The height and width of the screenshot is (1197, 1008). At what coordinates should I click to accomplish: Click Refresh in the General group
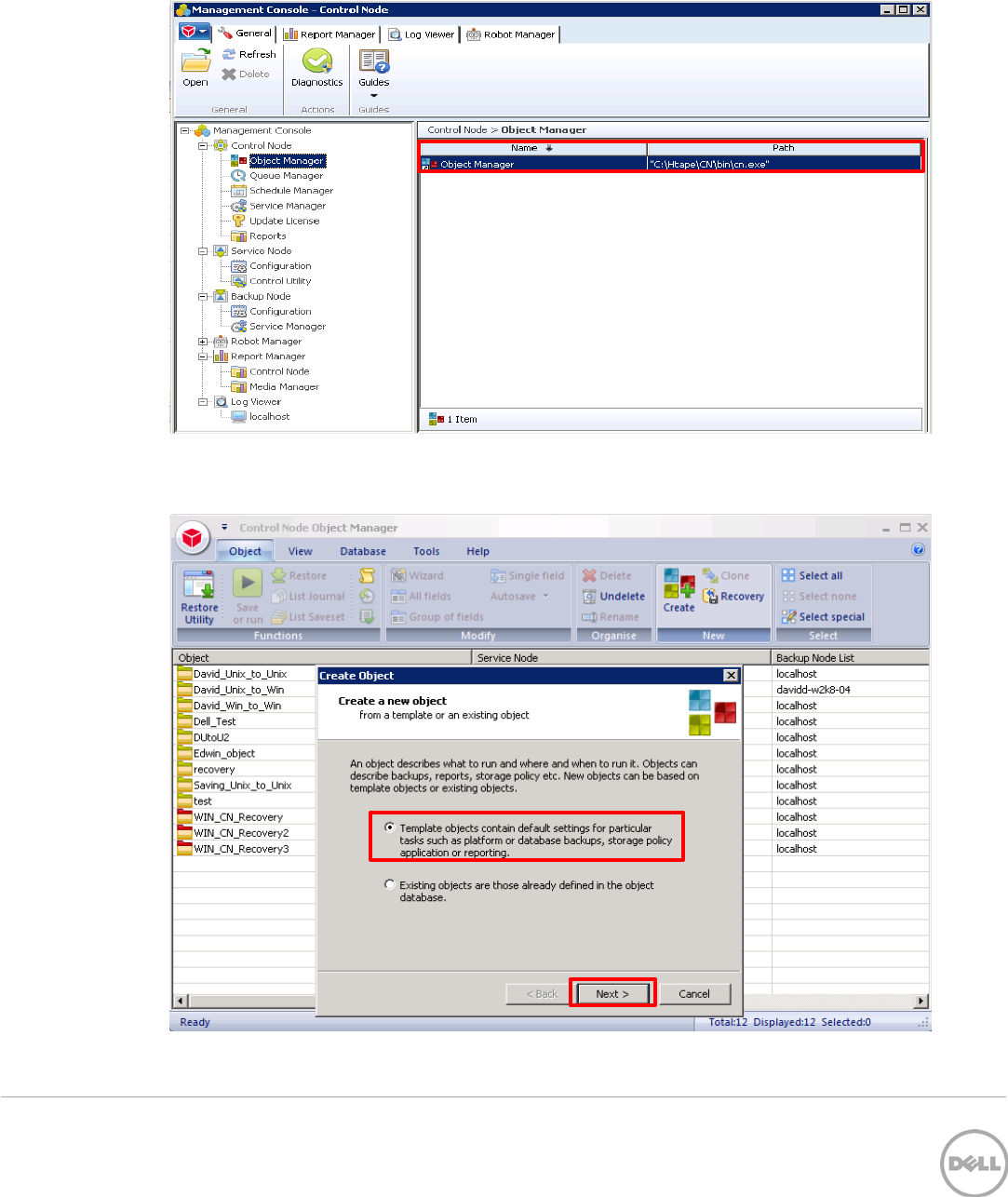pyautogui.click(x=249, y=54)
